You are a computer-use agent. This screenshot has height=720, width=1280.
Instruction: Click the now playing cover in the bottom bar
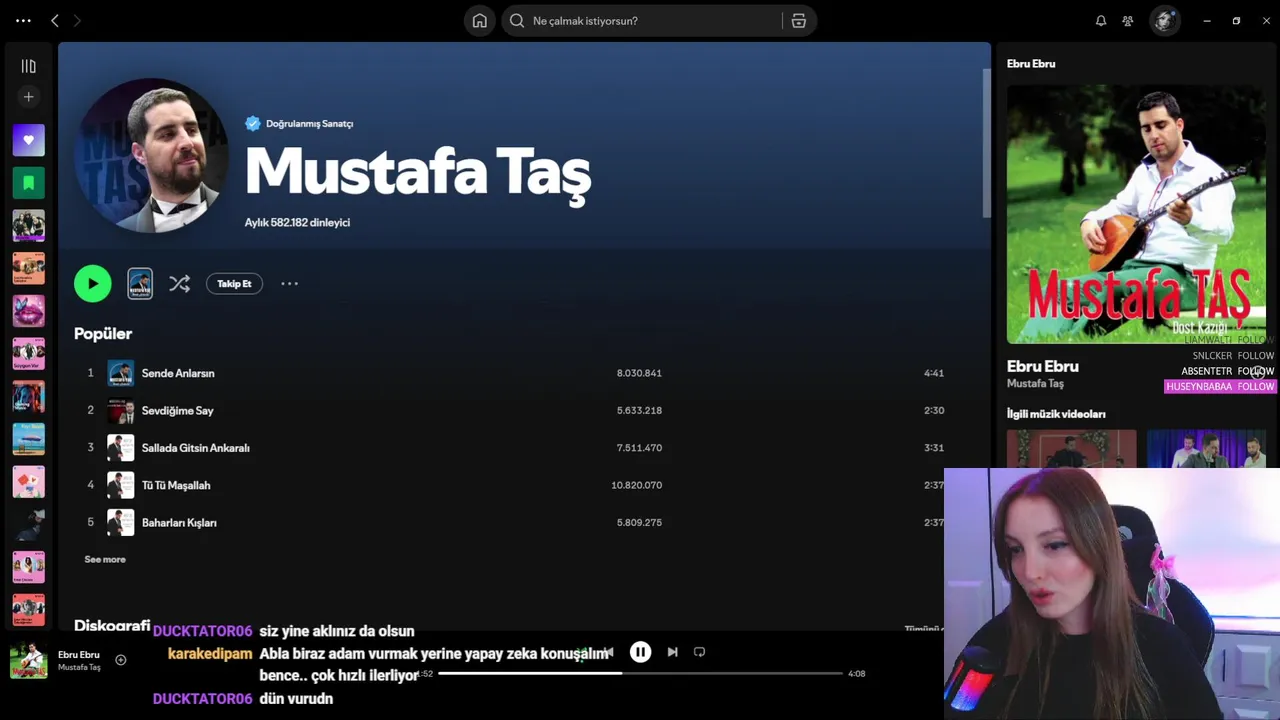pyautogui.click(x=28, y=661)
